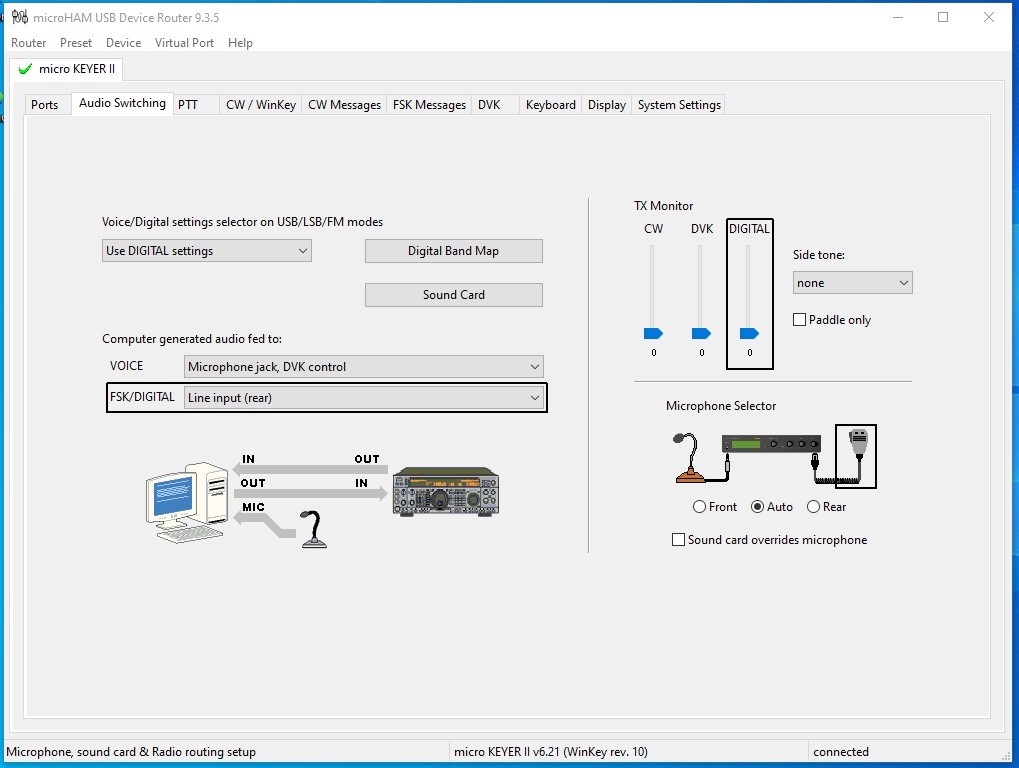This screenshot has height=768, width=1019.
Task: Click the desk microphone in audio routing diagram
Action: coord(314,530)
